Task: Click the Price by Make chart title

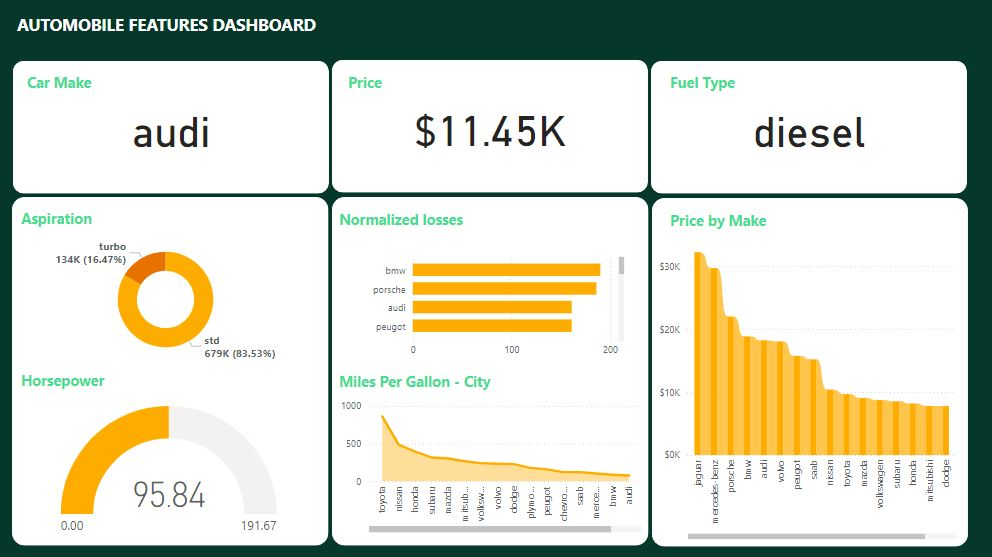Action: pyautogui.click(x=718, y=221)
